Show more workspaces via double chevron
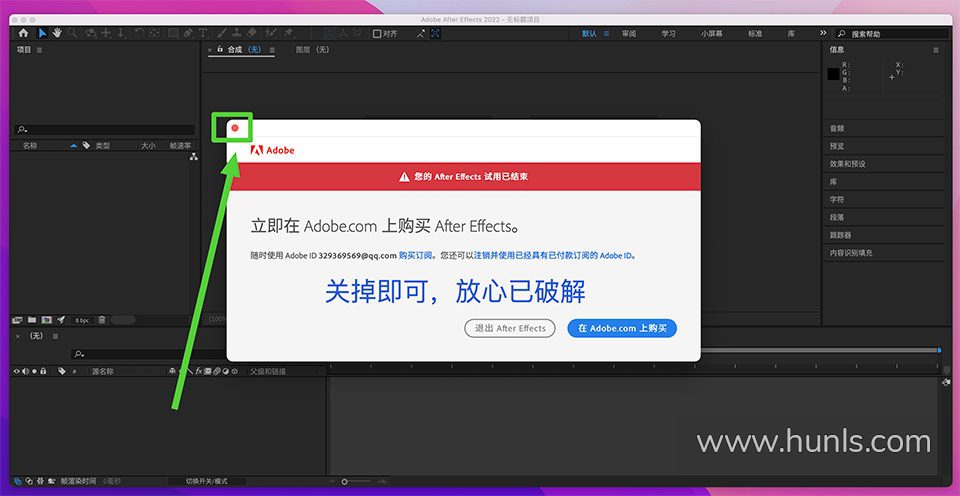 click(823, 33)
